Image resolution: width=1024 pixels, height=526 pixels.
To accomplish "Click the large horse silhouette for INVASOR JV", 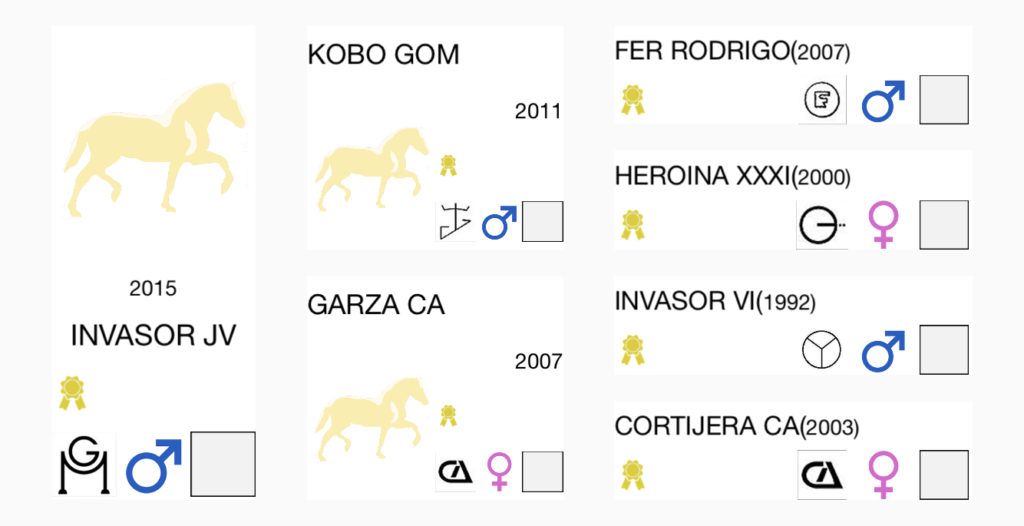I will [154, 150].
